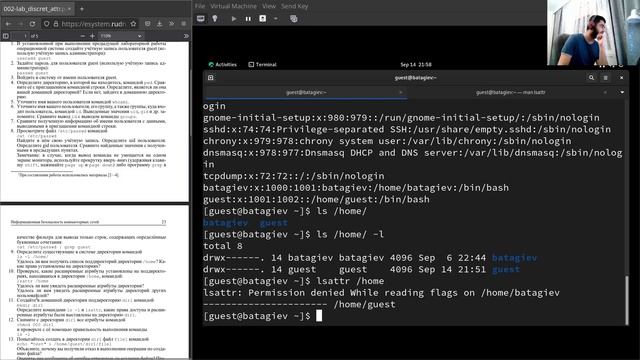Open the browser hamburger menu
The width and height of the screenshot is (640, 360).
pyautogui.click(x=184, y=24)
